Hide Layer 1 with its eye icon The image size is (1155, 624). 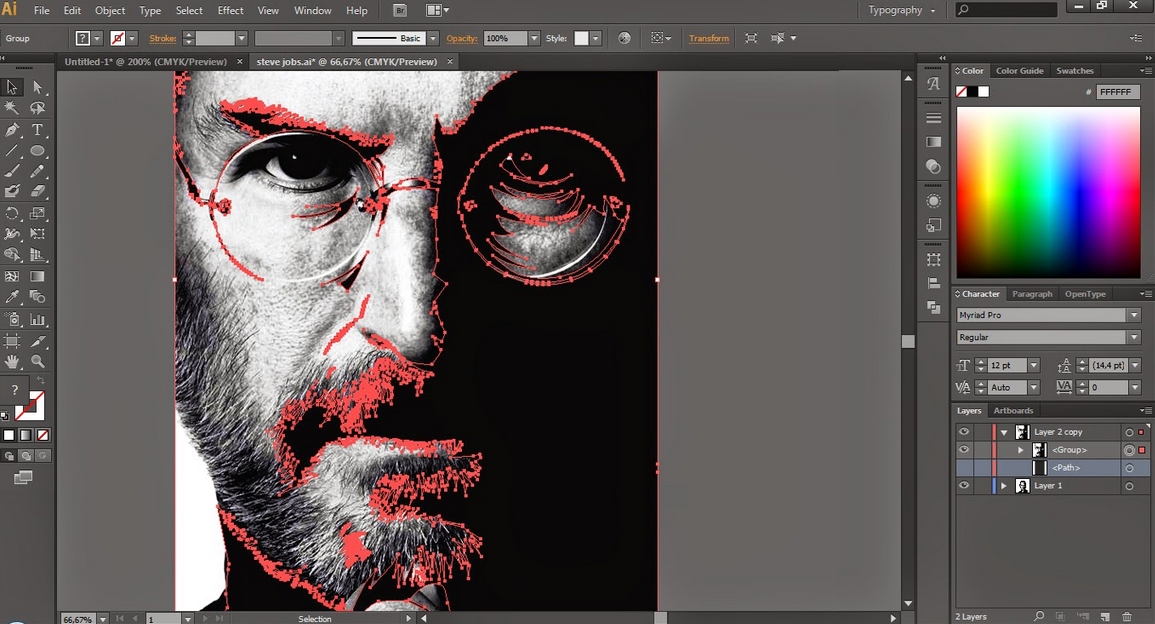click(963, 485)
